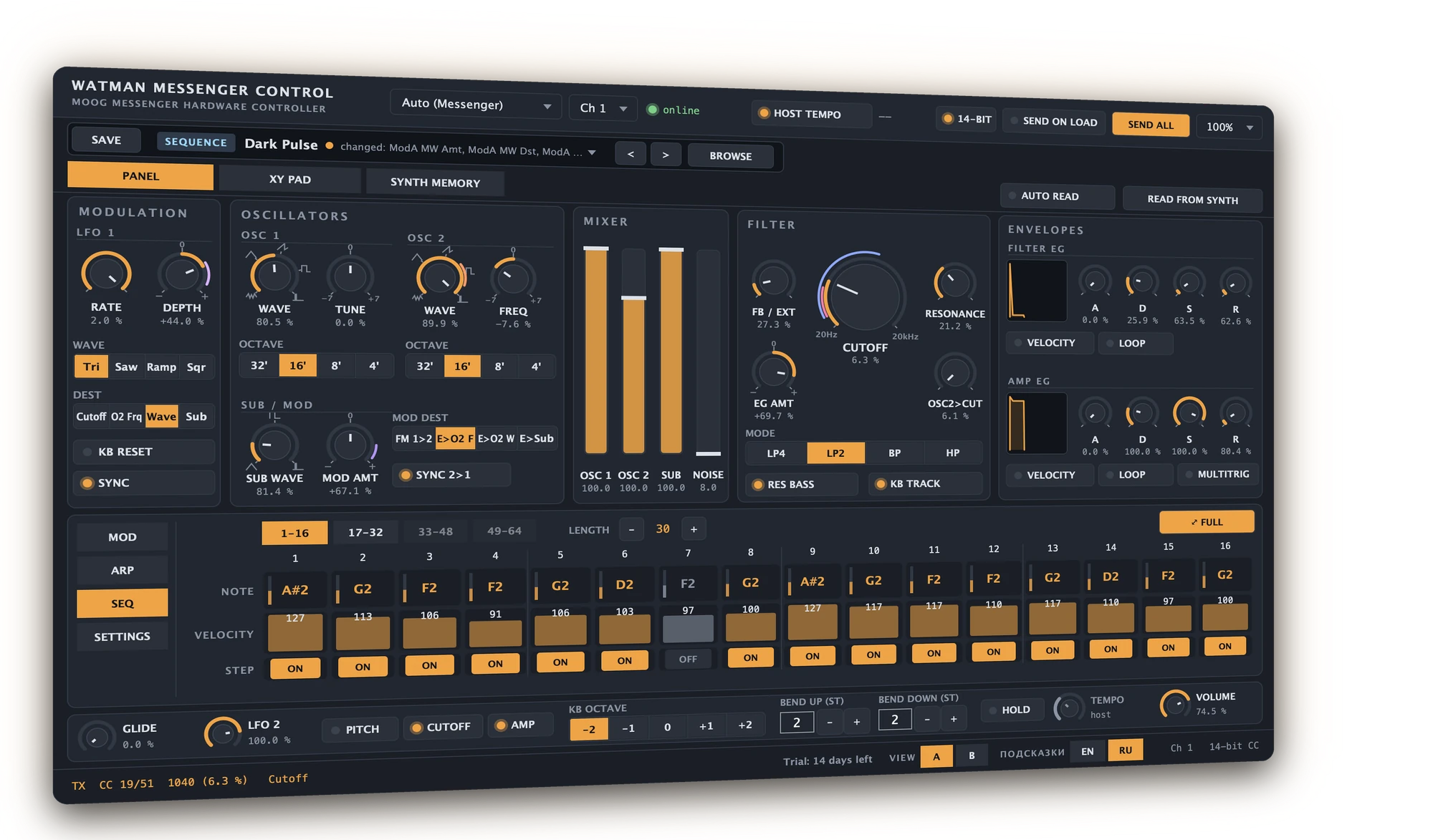Click the OSC 1 TUNE knob
Screen dimensions: 1433x840
point(350,276)
